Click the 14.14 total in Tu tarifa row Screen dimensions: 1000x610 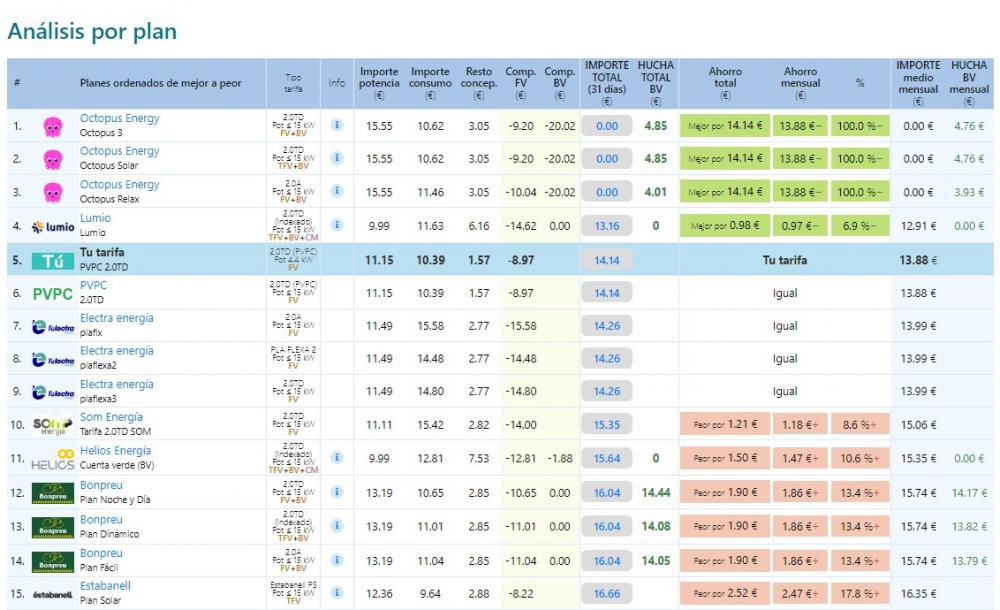607,260
